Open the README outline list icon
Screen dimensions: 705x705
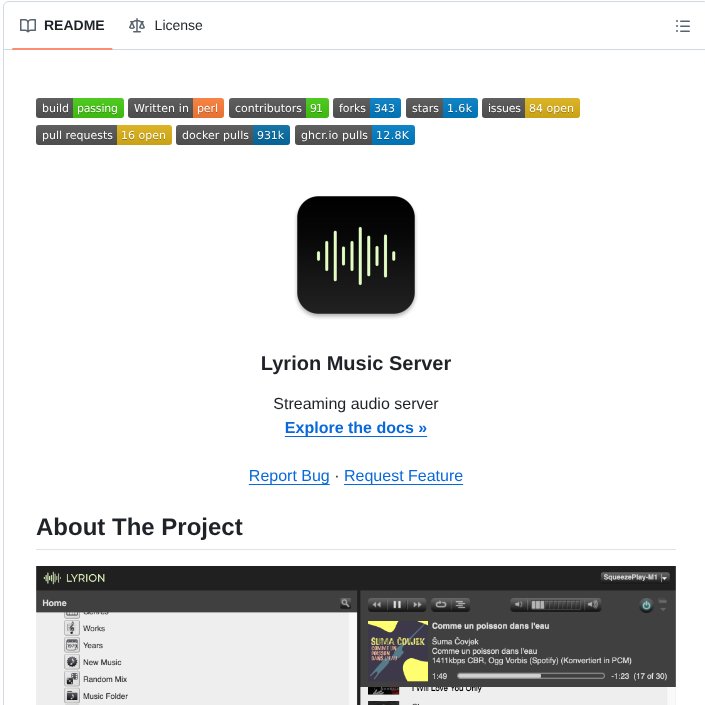click(x=682, y=26)
